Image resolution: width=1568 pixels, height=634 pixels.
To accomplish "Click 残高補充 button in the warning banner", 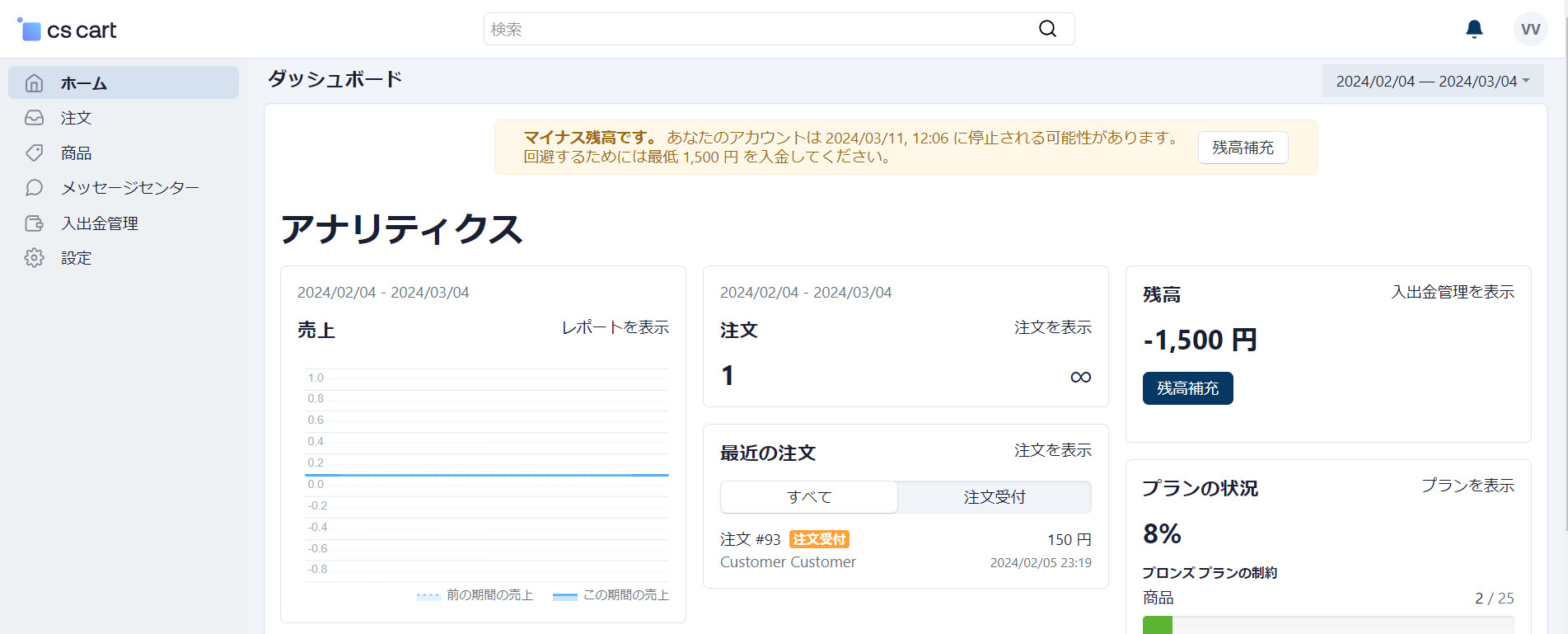I will point(1243,148).
